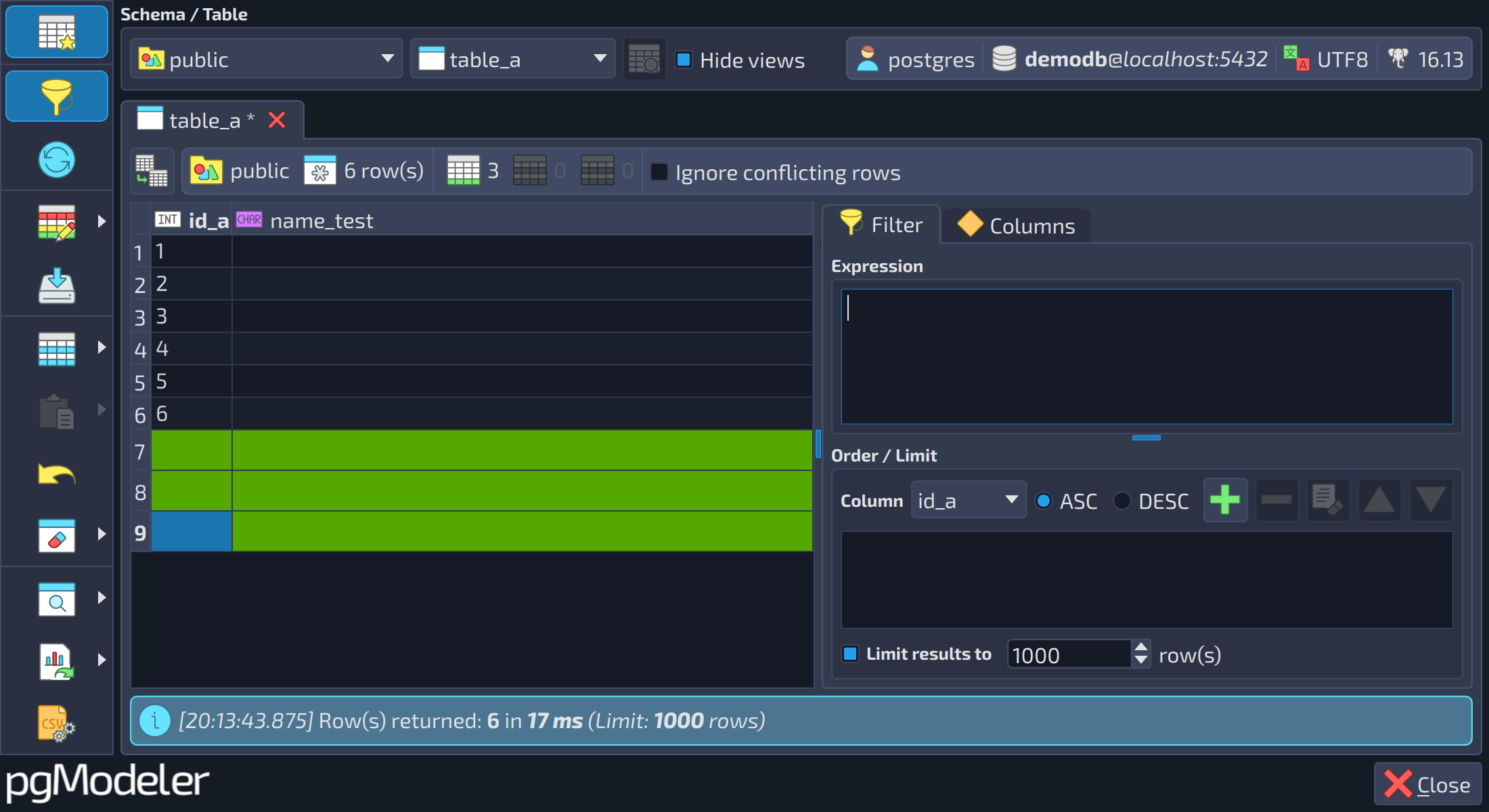Click the green name_test cell in row 8
This screenshot has width=1489, height=812.
pos(522,491)
